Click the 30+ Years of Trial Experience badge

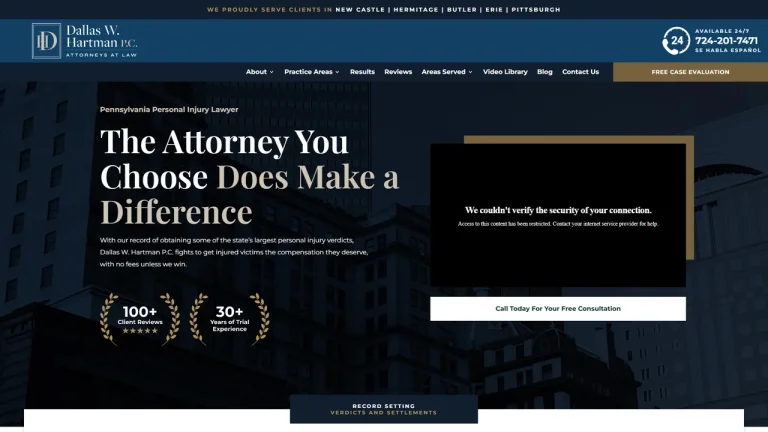pos(229,319)
